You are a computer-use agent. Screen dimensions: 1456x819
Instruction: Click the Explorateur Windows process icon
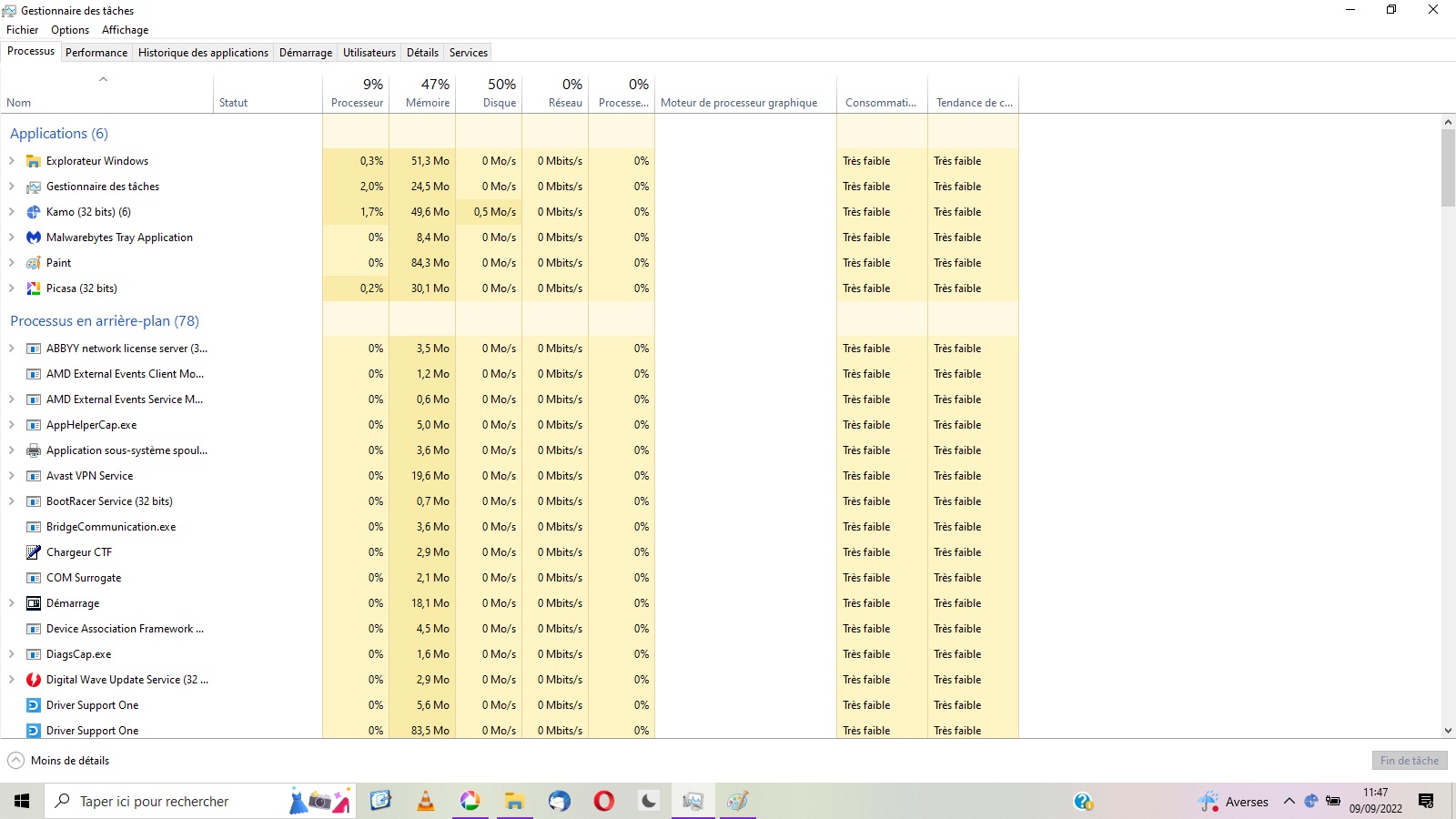point(34,161)
